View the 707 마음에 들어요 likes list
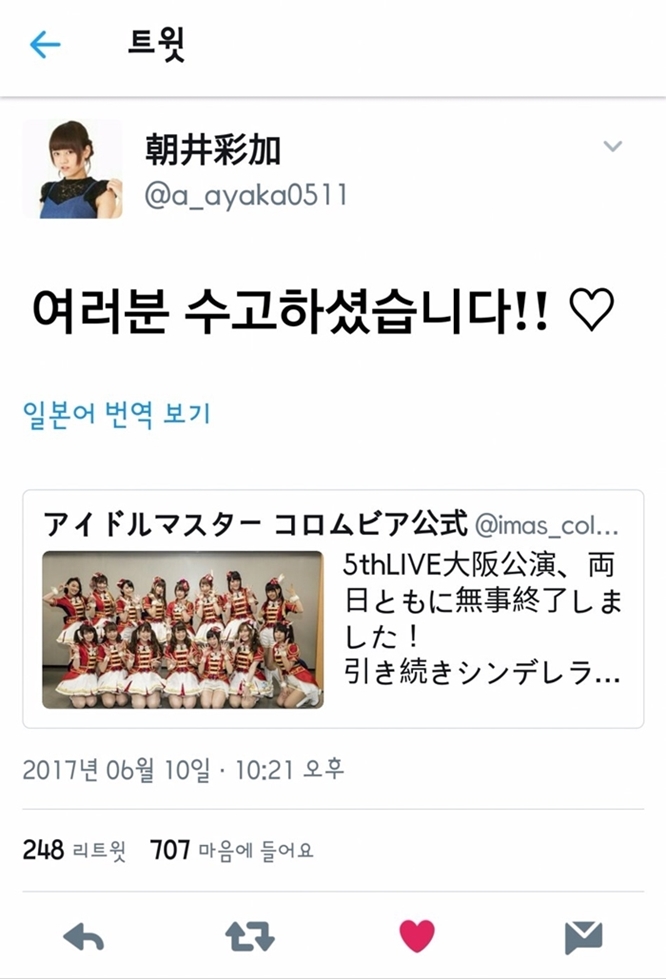This screenshot has height=979, width=666. coord(232,850)
